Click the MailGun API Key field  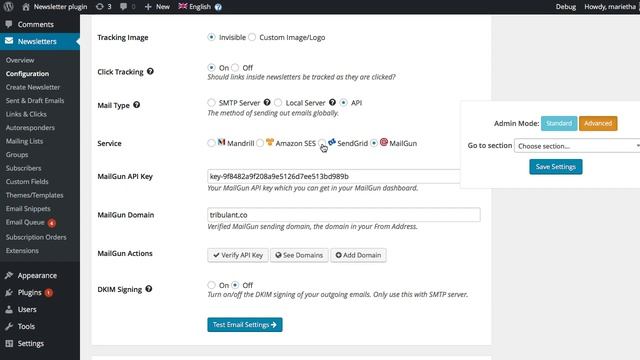click(x=333, y=176)
